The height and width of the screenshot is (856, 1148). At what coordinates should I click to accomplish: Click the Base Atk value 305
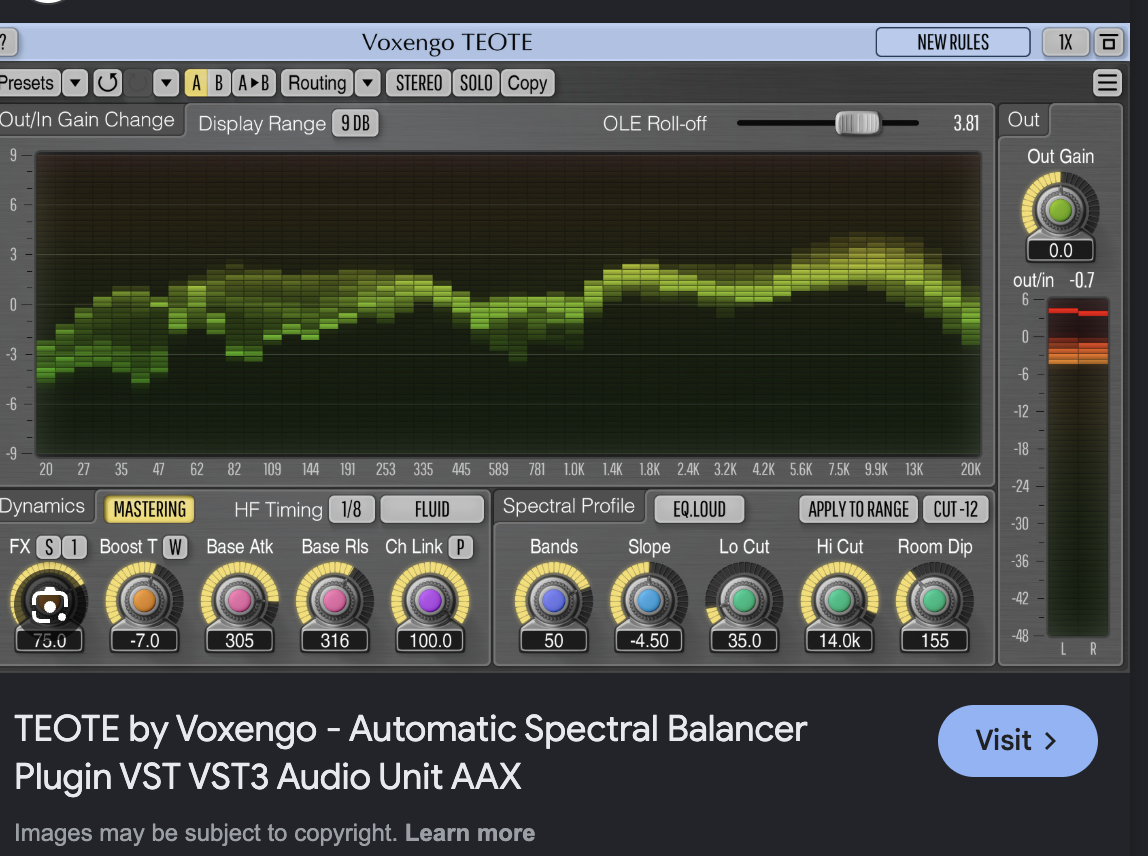coord(239,641)
